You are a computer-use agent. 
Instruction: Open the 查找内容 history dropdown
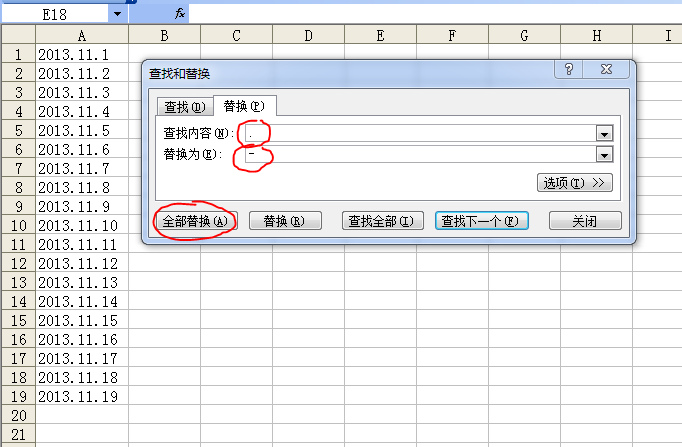point(604,133)
